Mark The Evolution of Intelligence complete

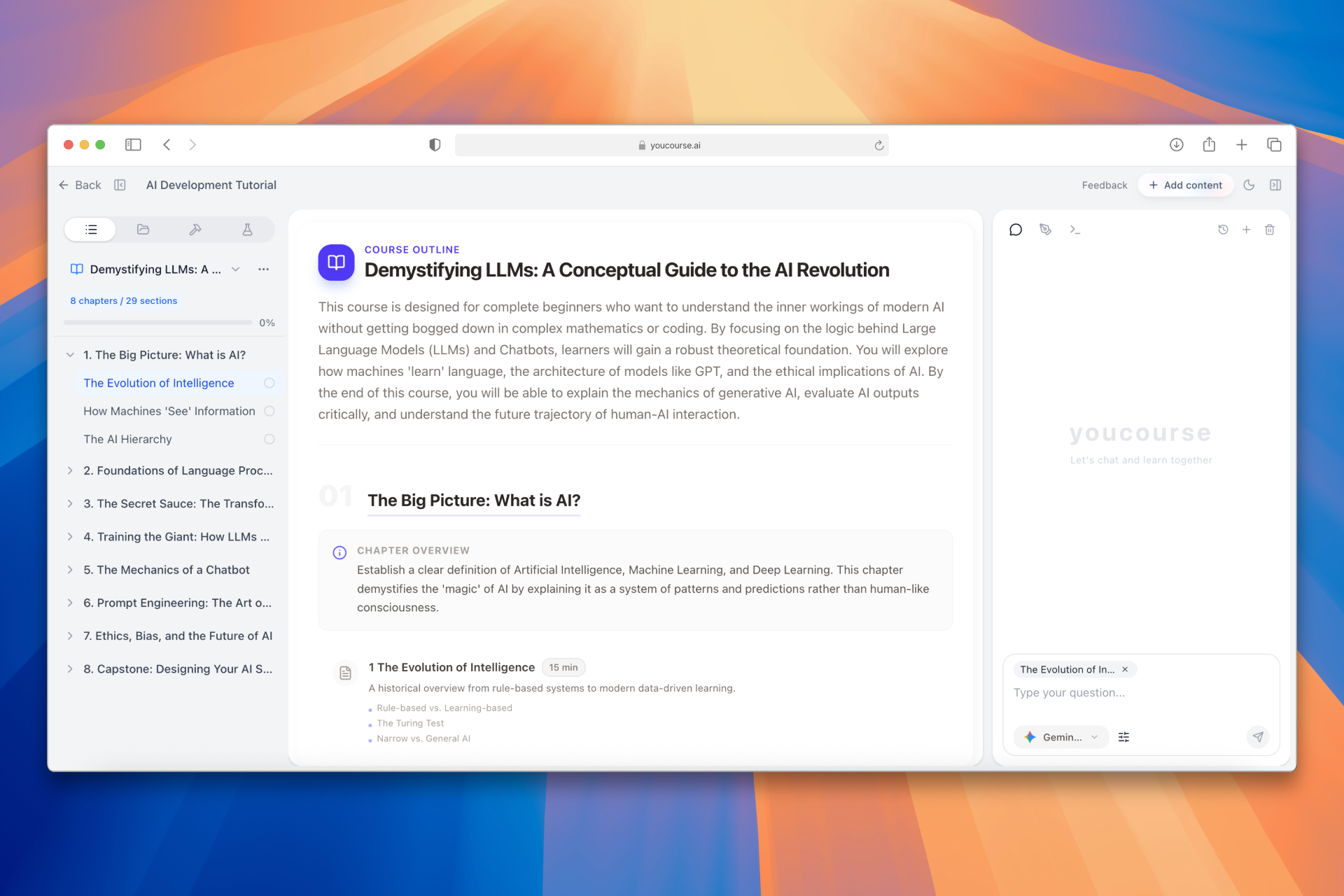tap(269, 383)
